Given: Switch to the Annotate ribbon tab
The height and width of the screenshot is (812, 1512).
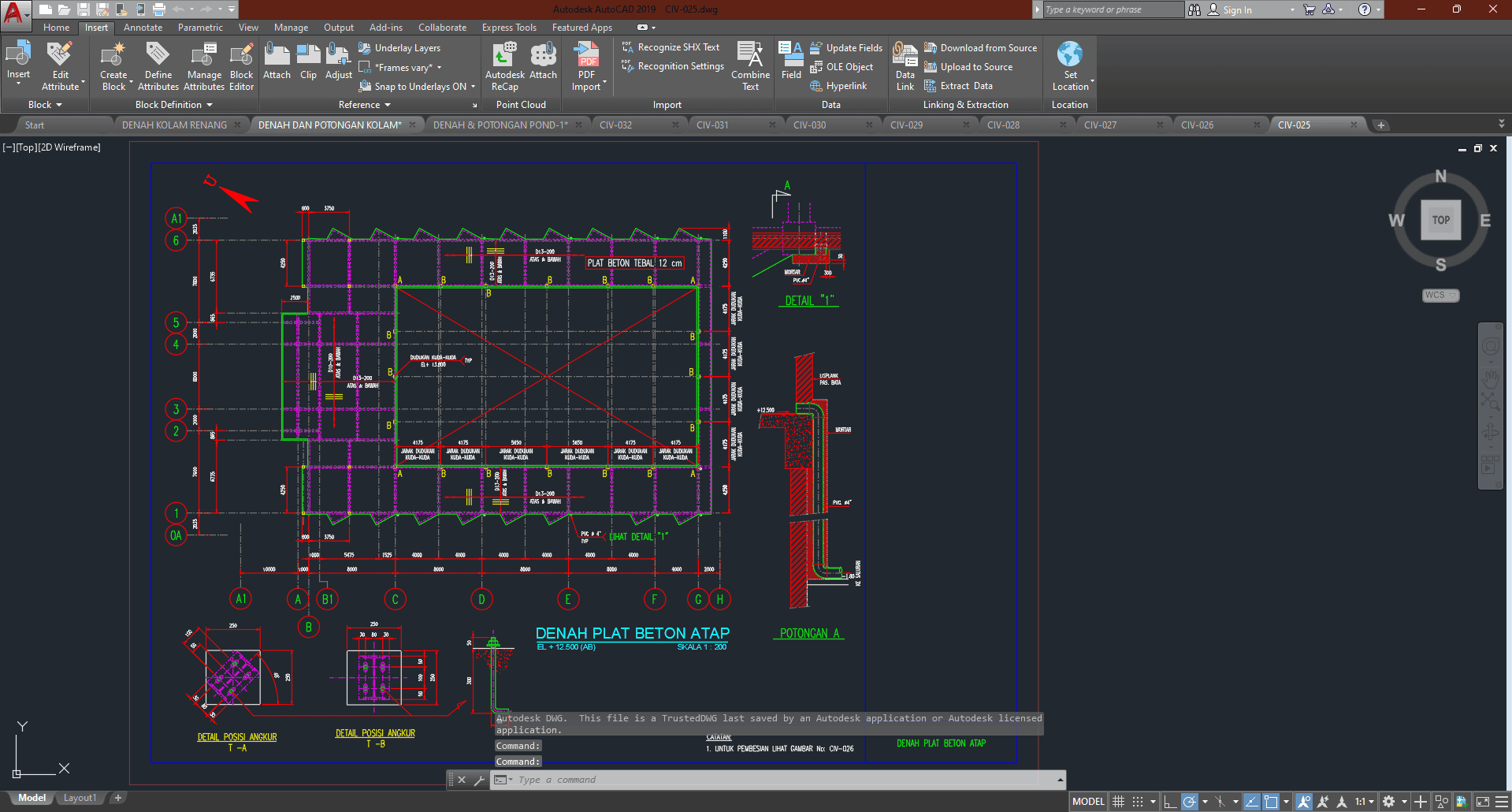Looking at the screenshot, I should click(143, 28).
